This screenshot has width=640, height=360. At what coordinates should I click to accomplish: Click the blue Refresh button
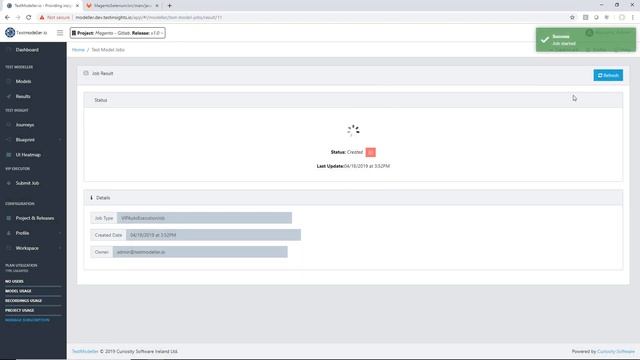608,76
